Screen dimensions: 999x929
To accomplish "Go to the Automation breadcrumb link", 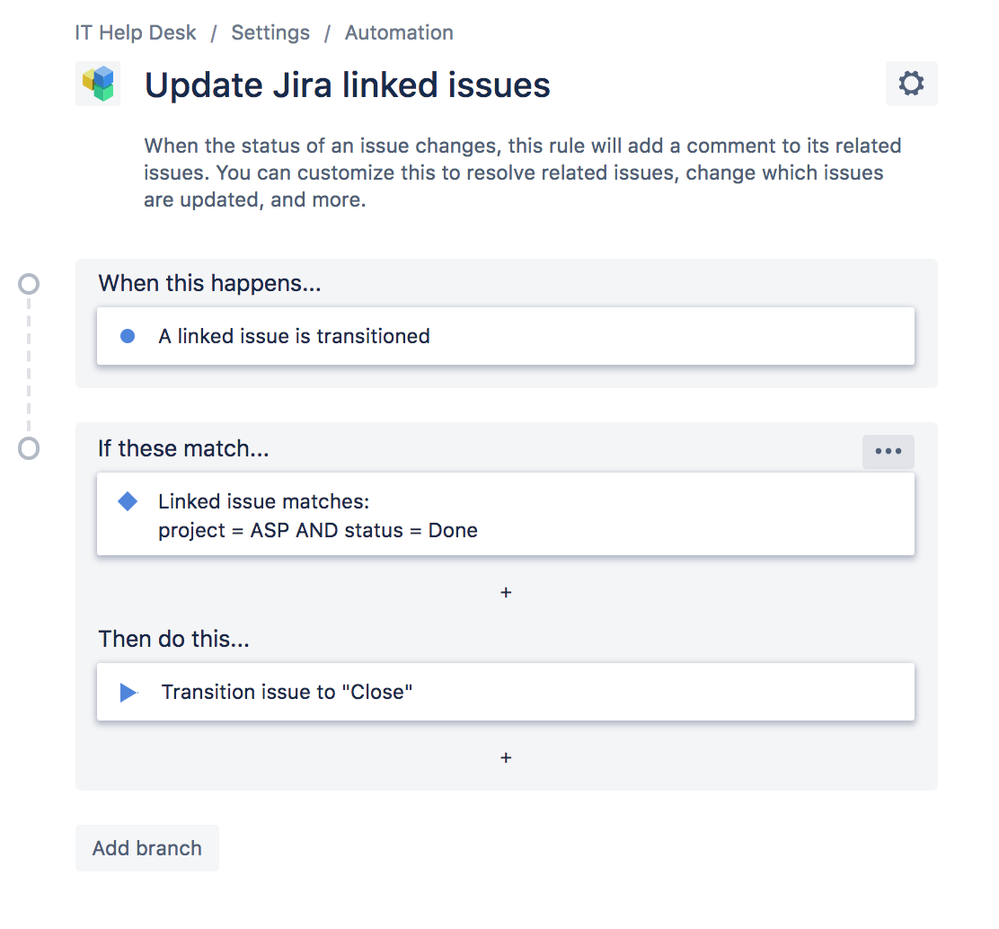I will (398, 32).
